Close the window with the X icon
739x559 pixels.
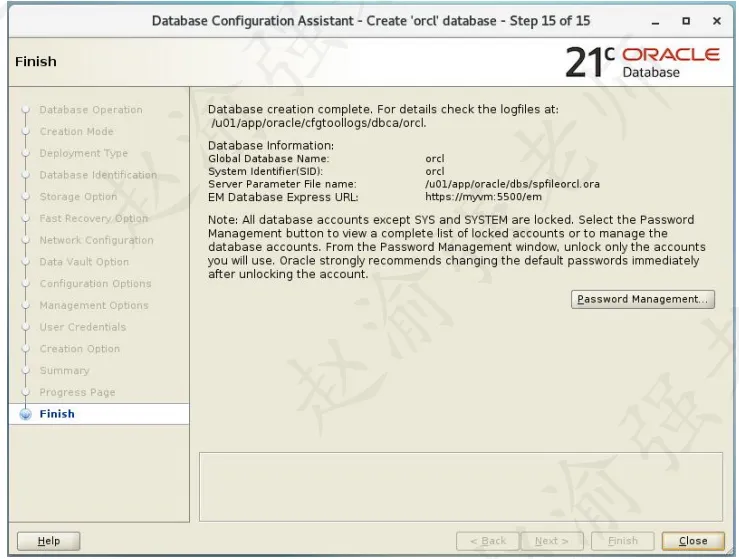716,21
